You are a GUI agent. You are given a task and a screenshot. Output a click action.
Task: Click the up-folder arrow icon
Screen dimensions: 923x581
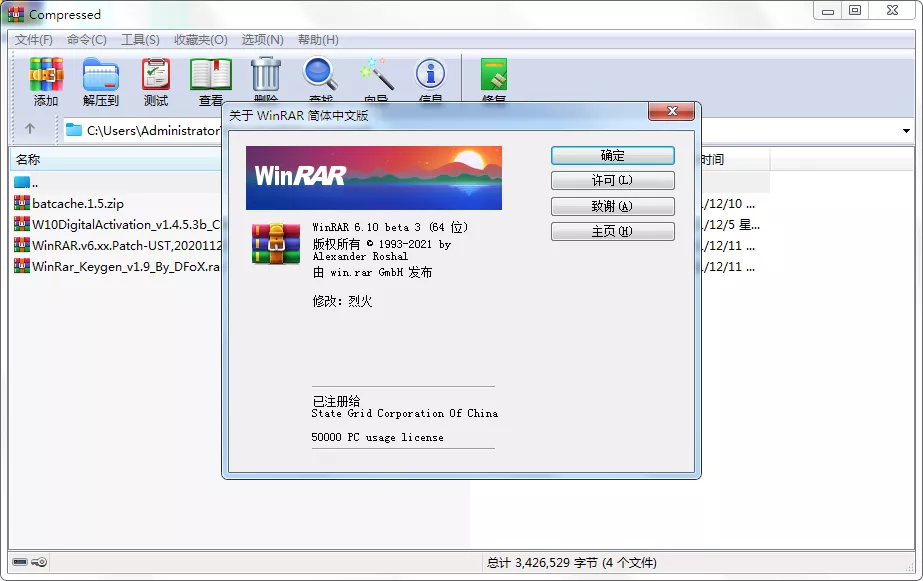point(32,129)
